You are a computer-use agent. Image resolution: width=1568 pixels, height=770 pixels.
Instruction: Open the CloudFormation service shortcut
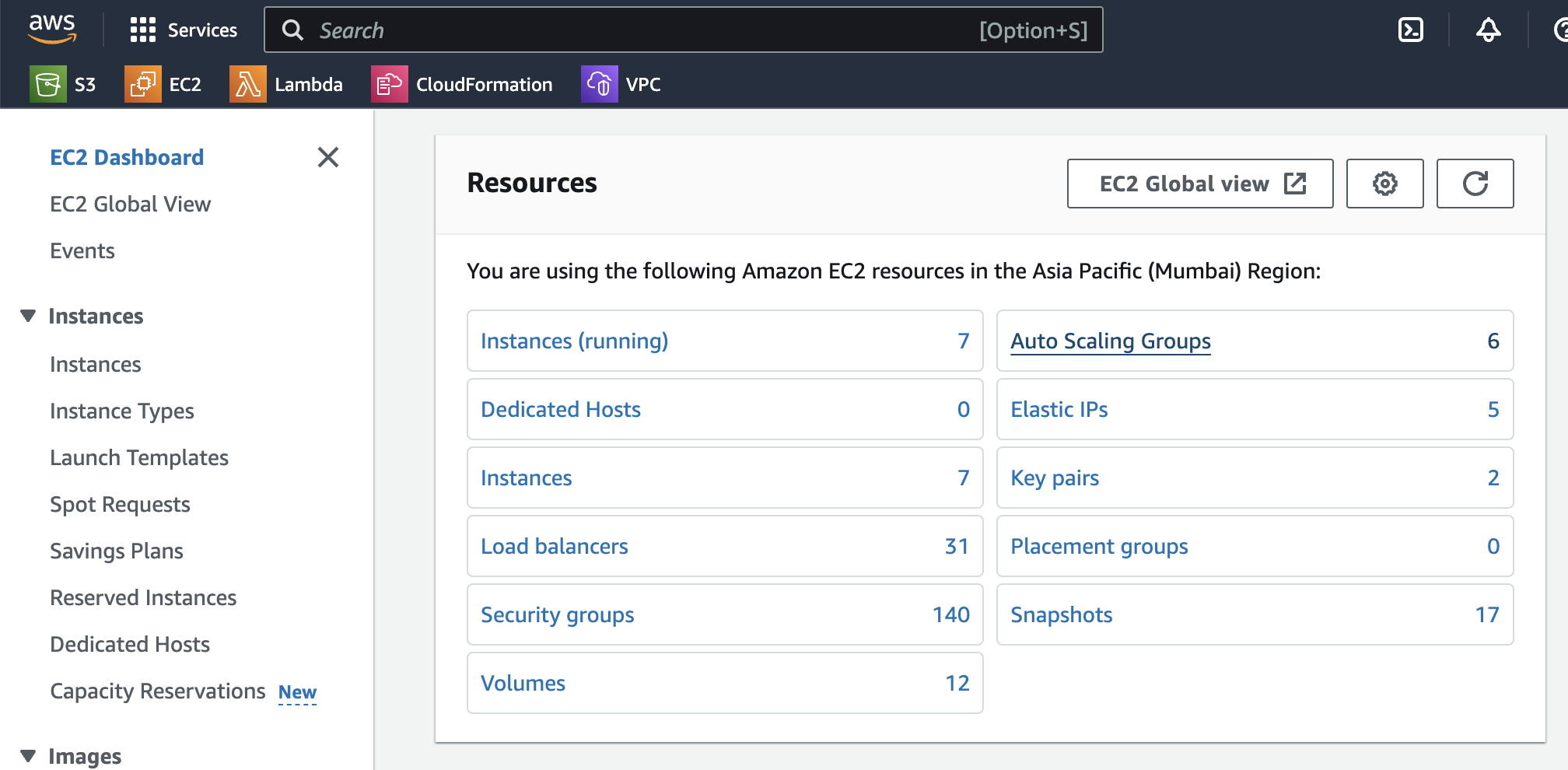pos(462,84)
